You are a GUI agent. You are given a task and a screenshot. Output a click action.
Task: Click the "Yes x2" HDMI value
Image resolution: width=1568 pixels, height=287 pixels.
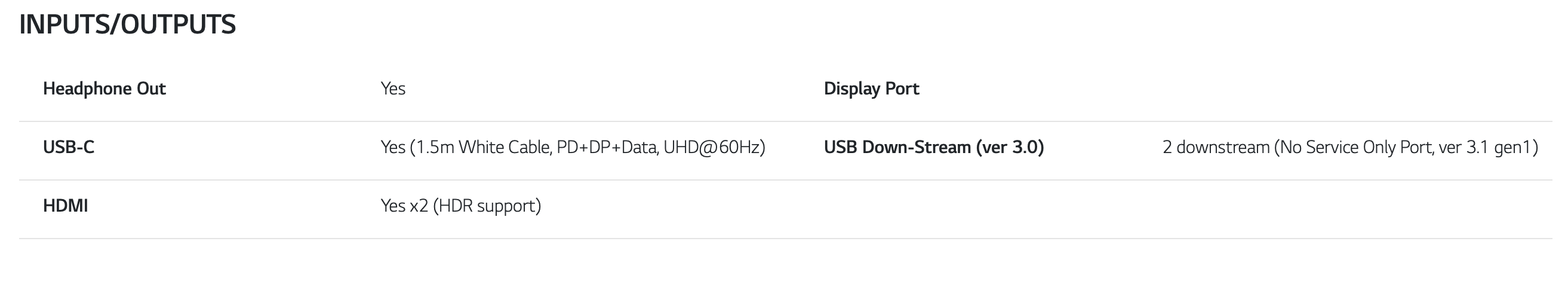click(404, 206)
